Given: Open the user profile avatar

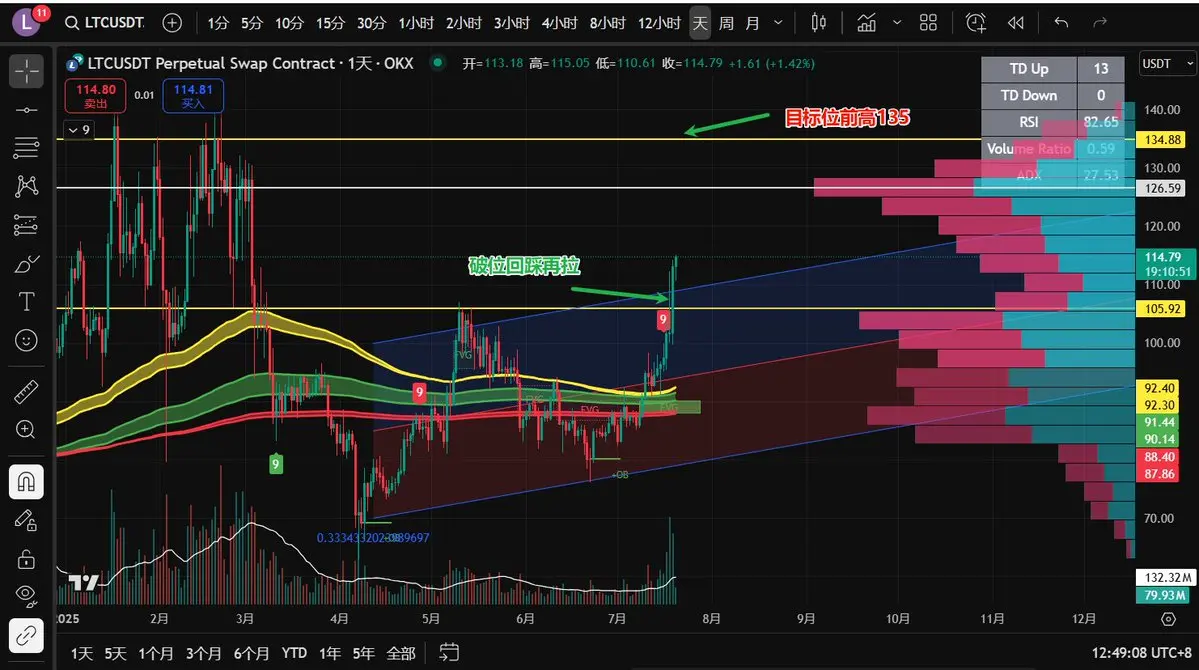Looking at the screenshot, I should pyautogui.click(x=27, y=23).
